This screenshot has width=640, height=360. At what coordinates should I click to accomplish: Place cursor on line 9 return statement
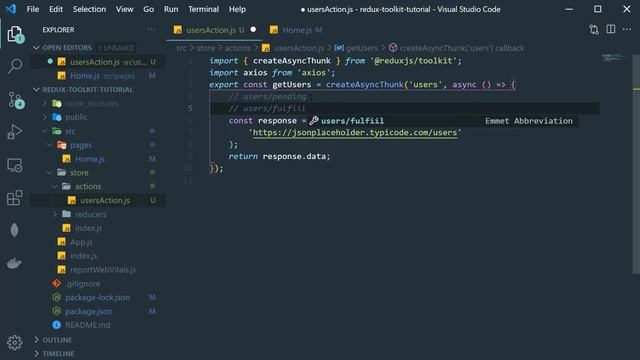point(279,156)
